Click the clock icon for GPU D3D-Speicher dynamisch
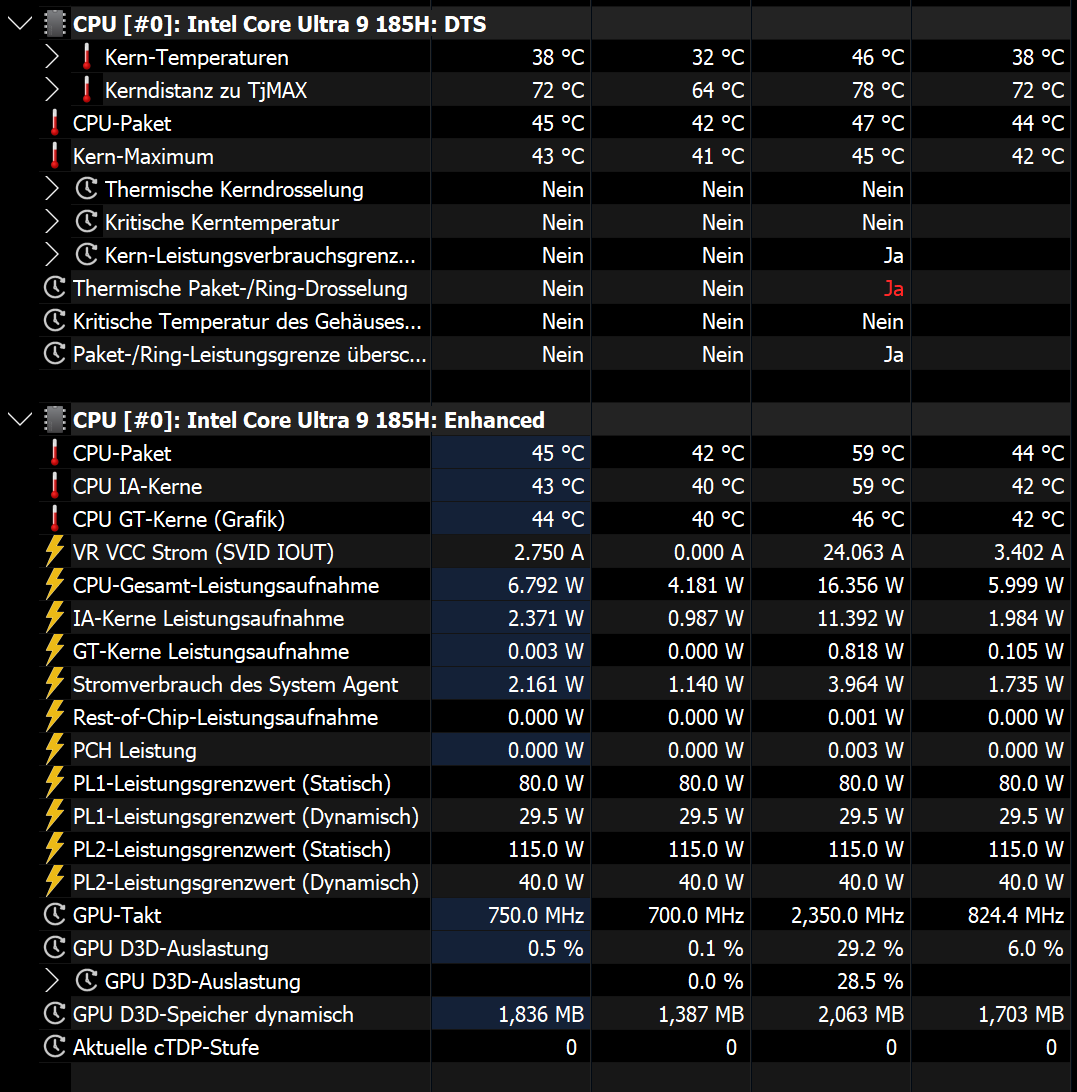Viewport: 1077px width, 1092px height. coord(54,1014)
